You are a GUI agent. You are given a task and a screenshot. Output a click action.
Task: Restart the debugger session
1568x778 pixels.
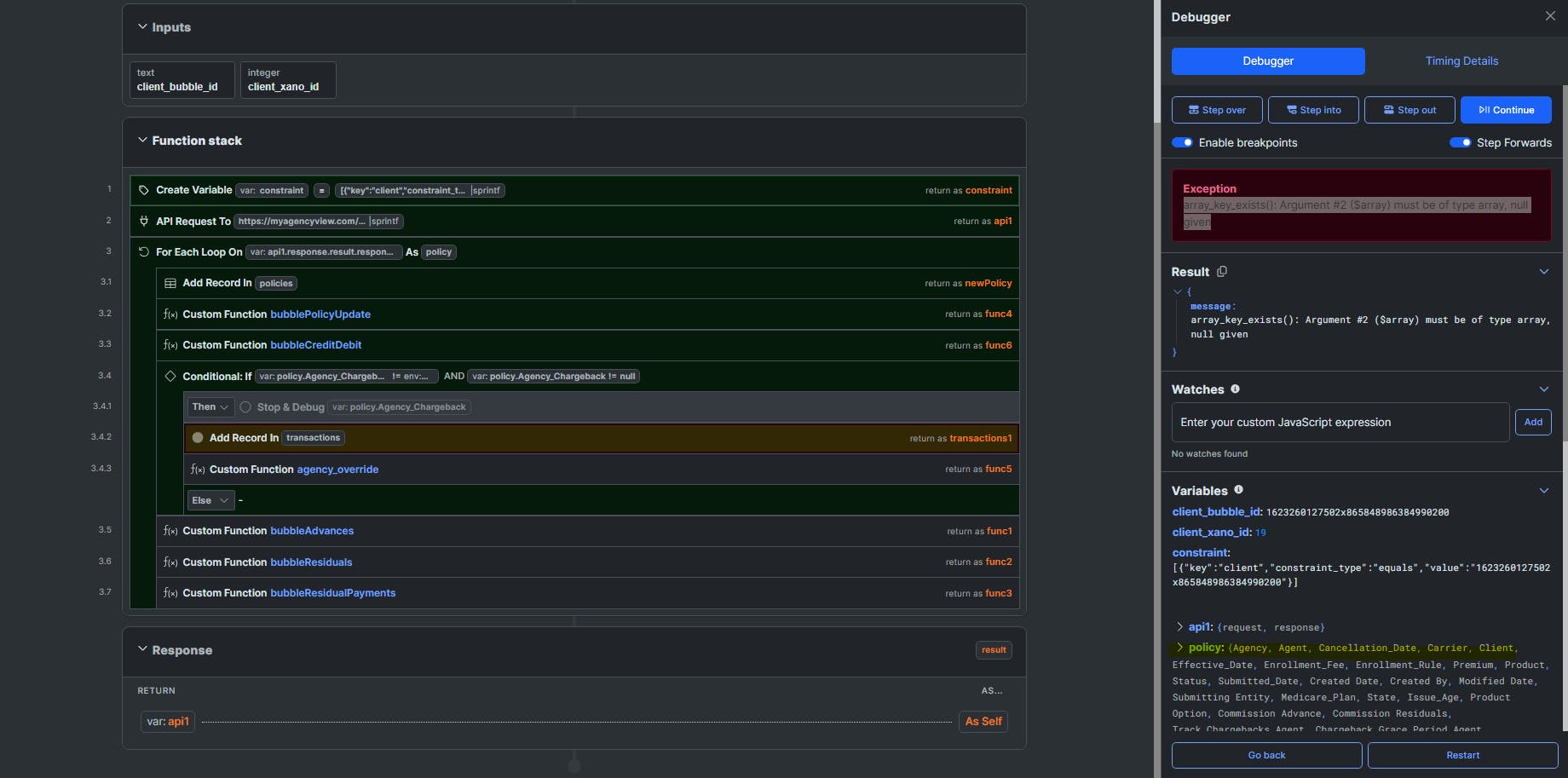coord(1462,755)
